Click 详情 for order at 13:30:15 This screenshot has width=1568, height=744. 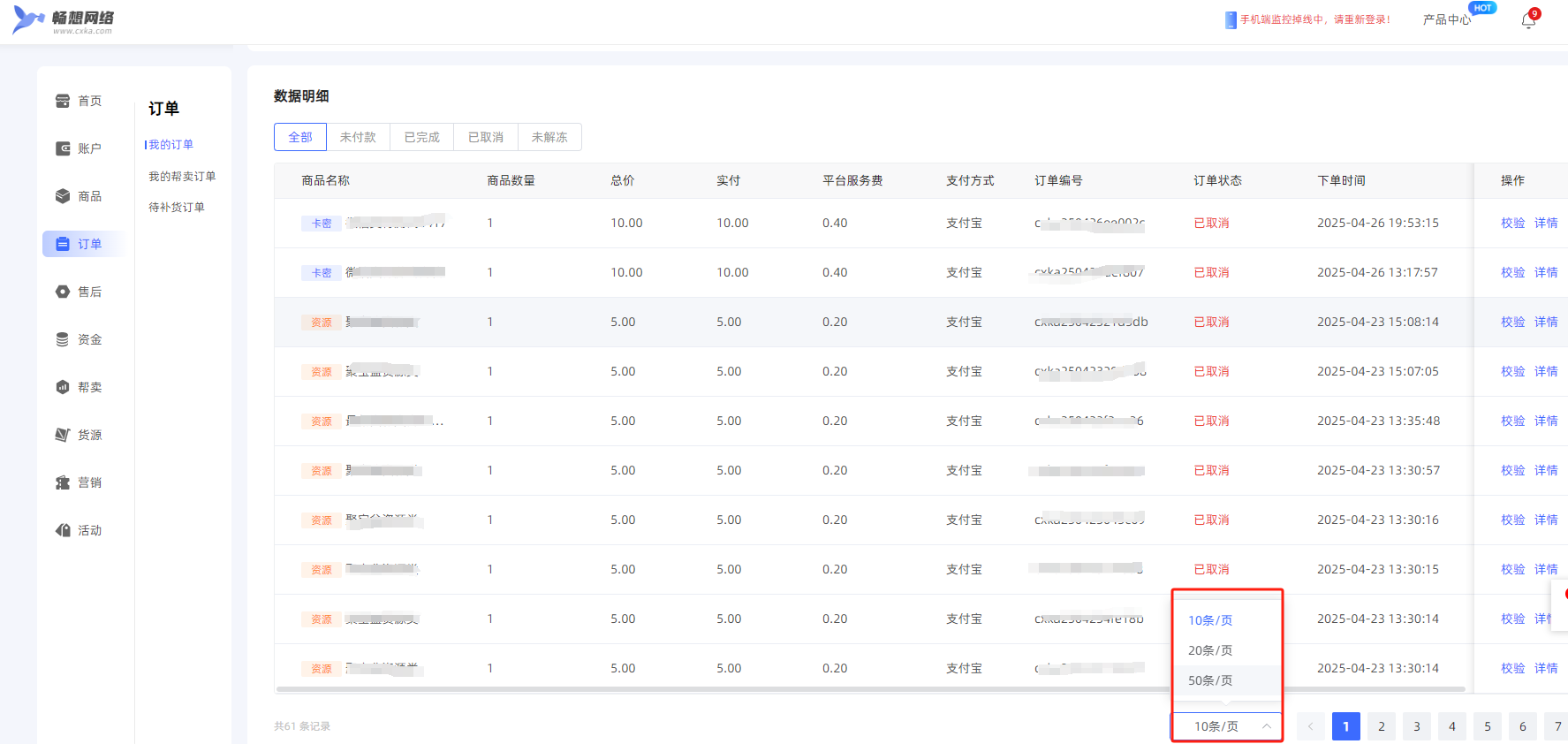tap(1546, 570)
